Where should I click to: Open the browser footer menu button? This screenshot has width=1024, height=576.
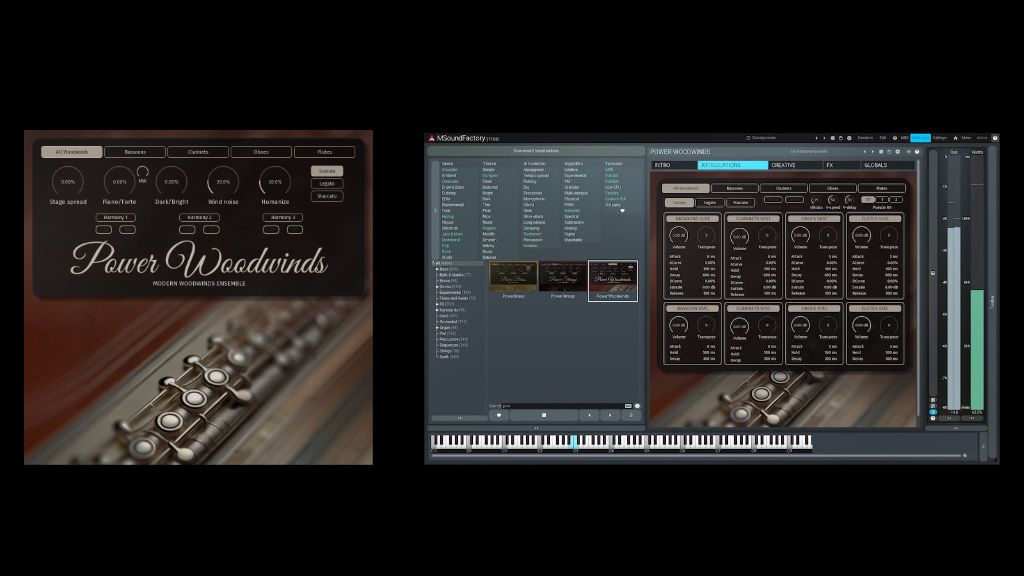tap(631, 415)
